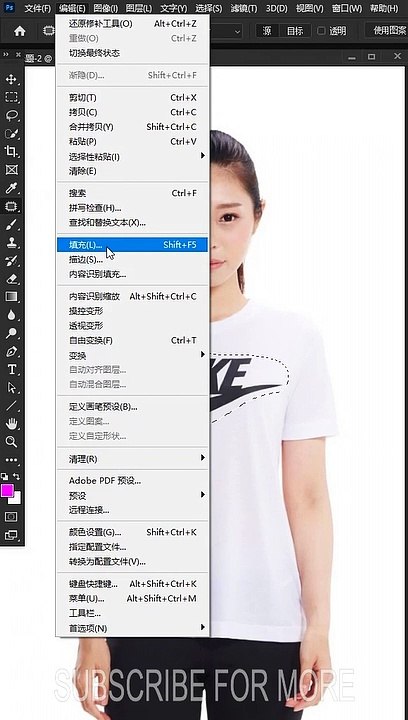Screen dimensions: 408x720
Task: Select the History Brush tool
Action: coord(11,261)
